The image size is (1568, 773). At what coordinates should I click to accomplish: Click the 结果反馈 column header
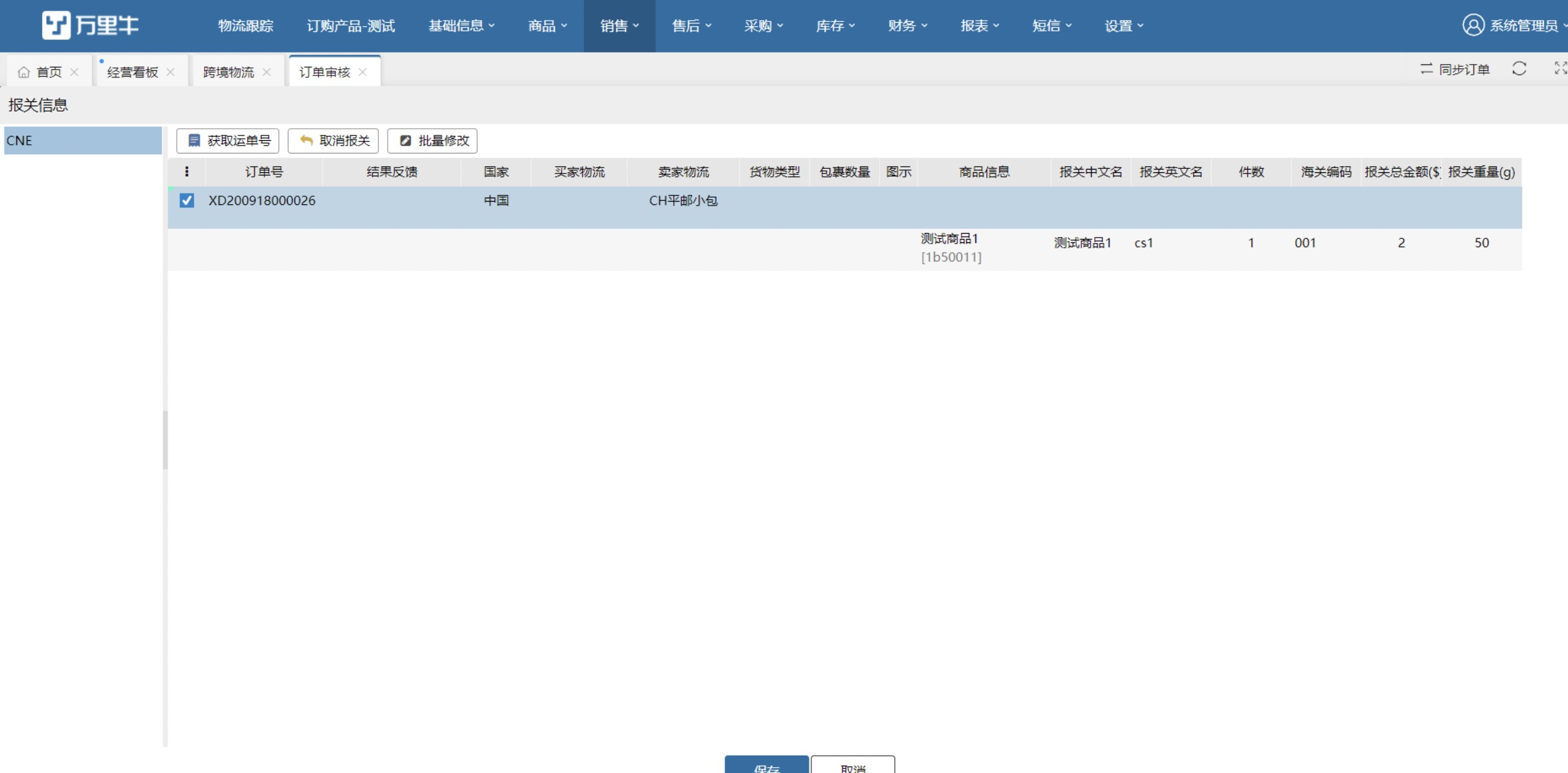[392, 172]
